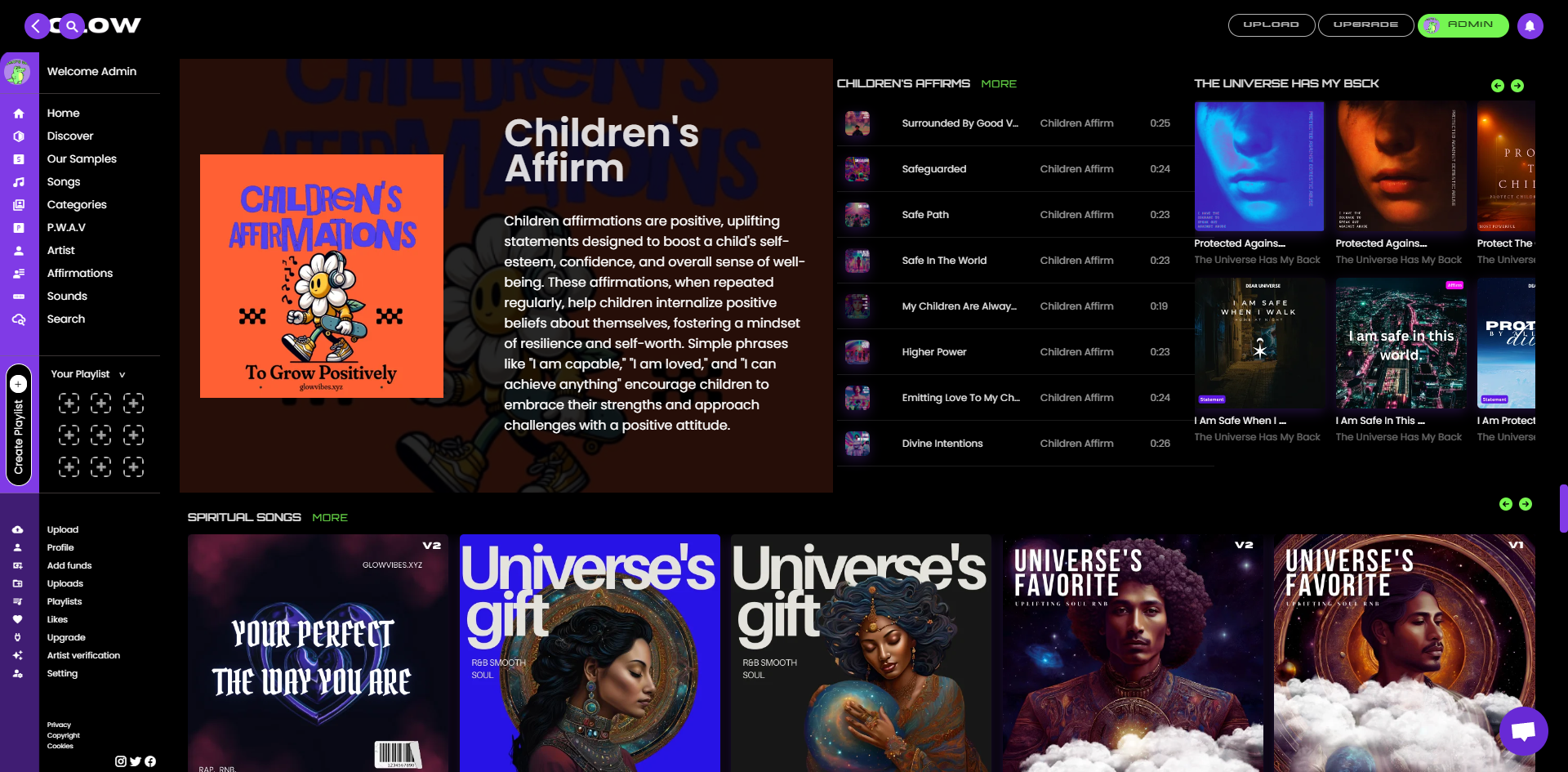
Task: Click next arrow in Universe Has My Back
Action: click(x=1517, y=86)
